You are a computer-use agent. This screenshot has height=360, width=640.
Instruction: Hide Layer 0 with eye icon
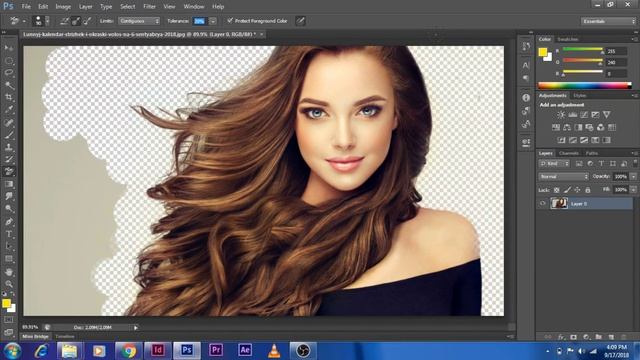pyautogui.click(x=542, y=203)
